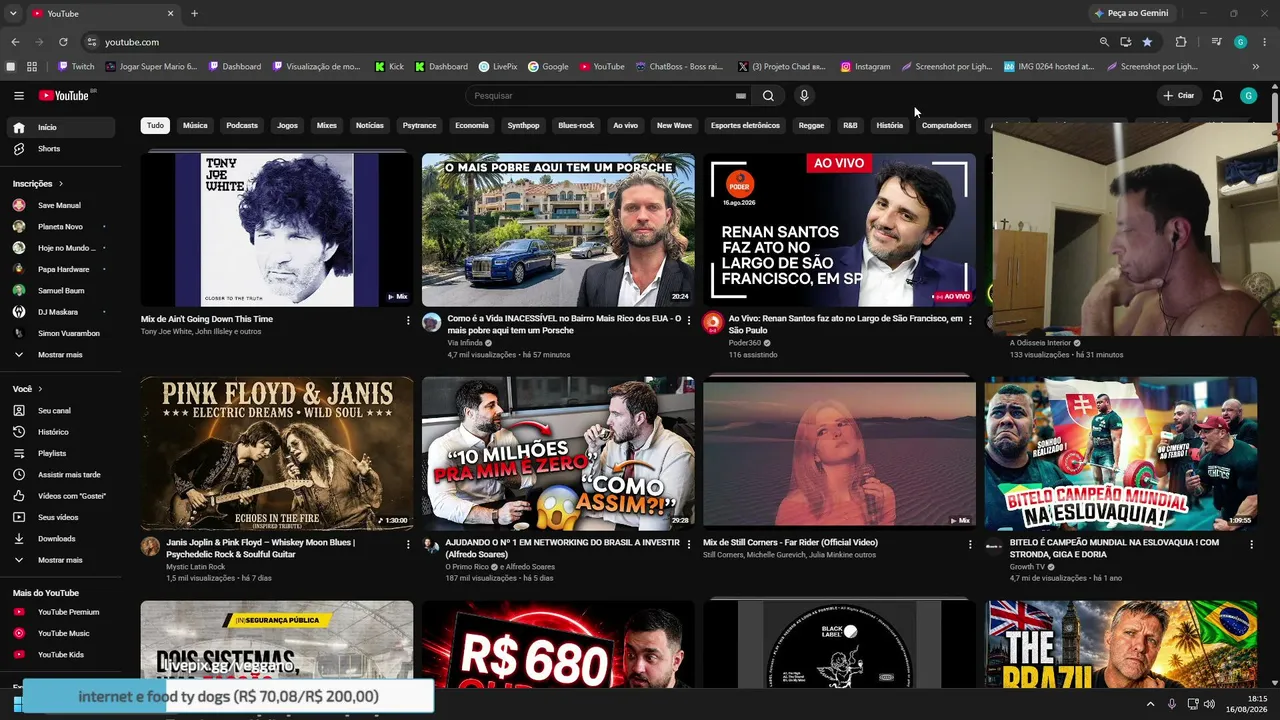Click the Peça ao Gemini button
The width and height of the screenshot is (1280, 720).
(x=1131, y=13)
